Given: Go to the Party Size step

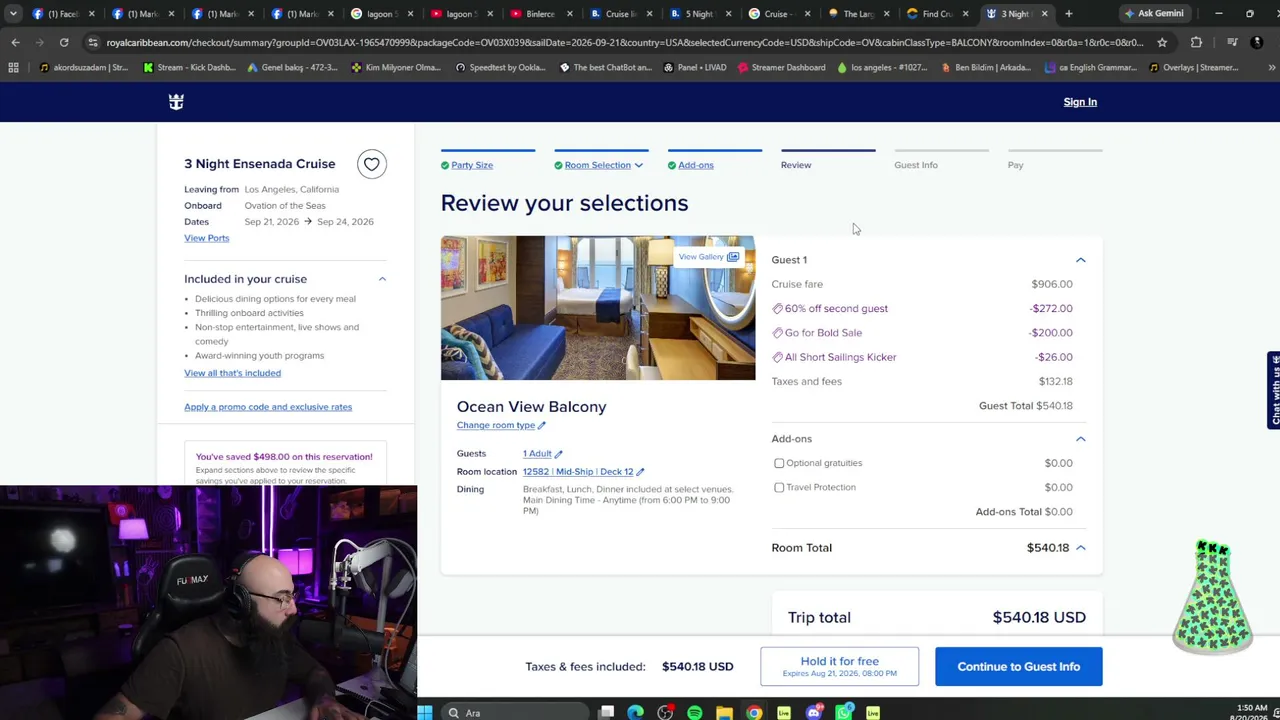Looking at the screenshot, I should click(472, 165).
